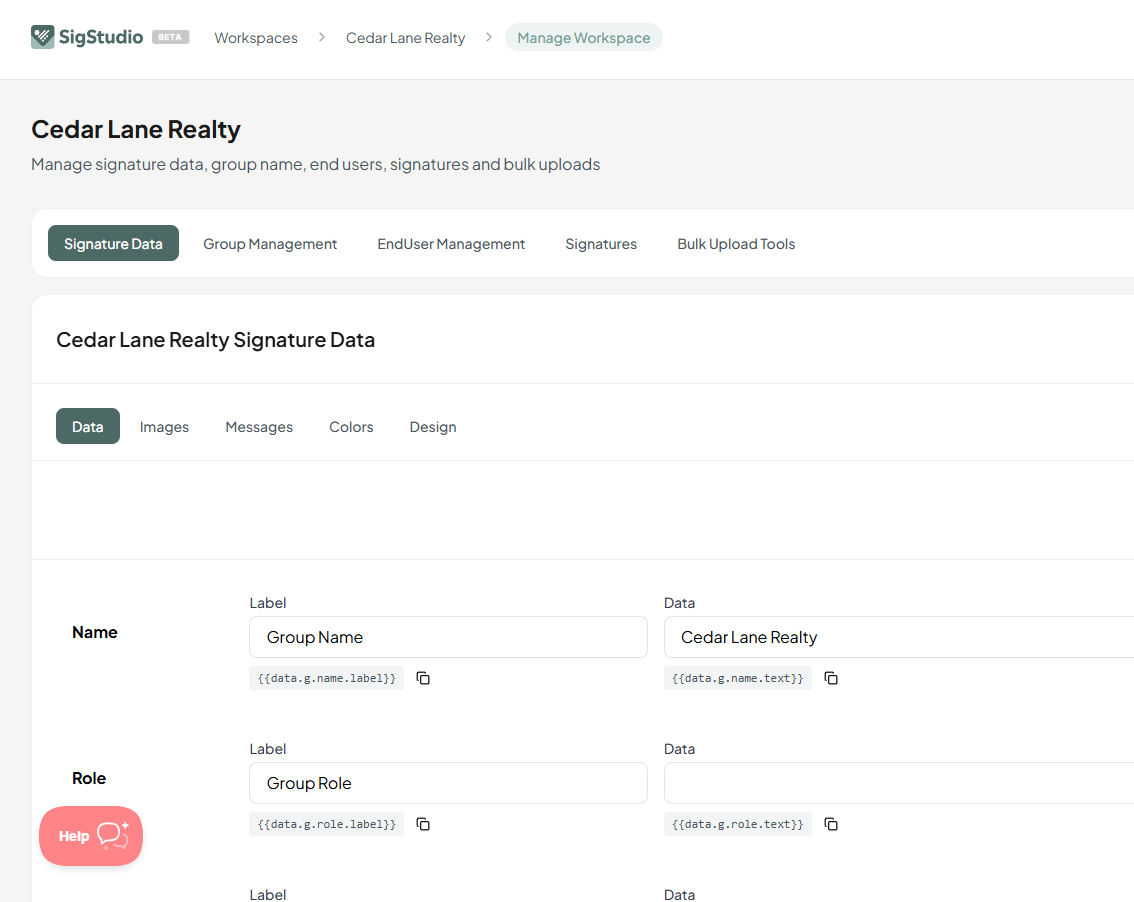1134x902 pixels.
Task: Select the {{data.g.role.text}} code text
Action: click(738, 825)
